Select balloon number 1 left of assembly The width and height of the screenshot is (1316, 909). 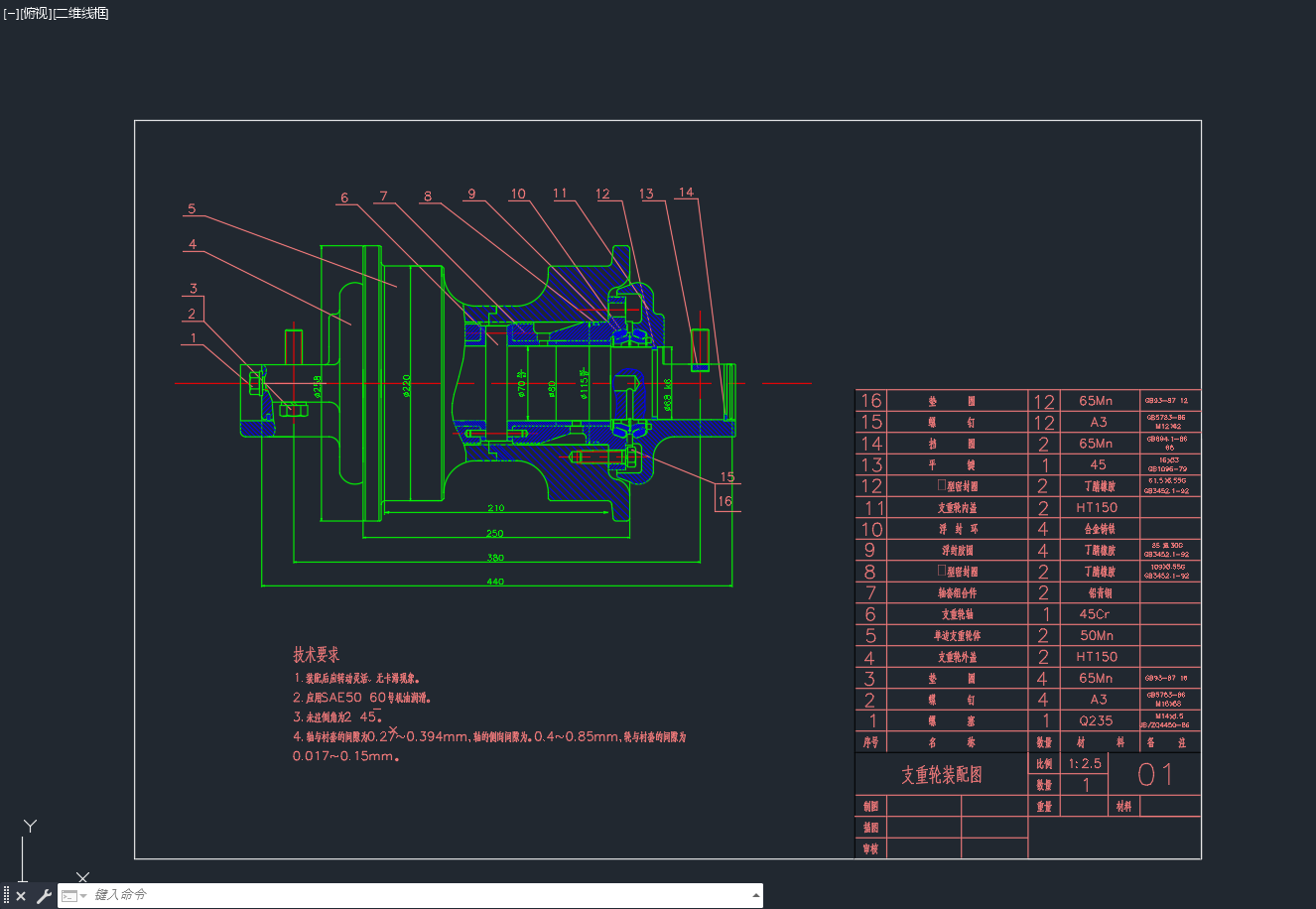(194, 338)
